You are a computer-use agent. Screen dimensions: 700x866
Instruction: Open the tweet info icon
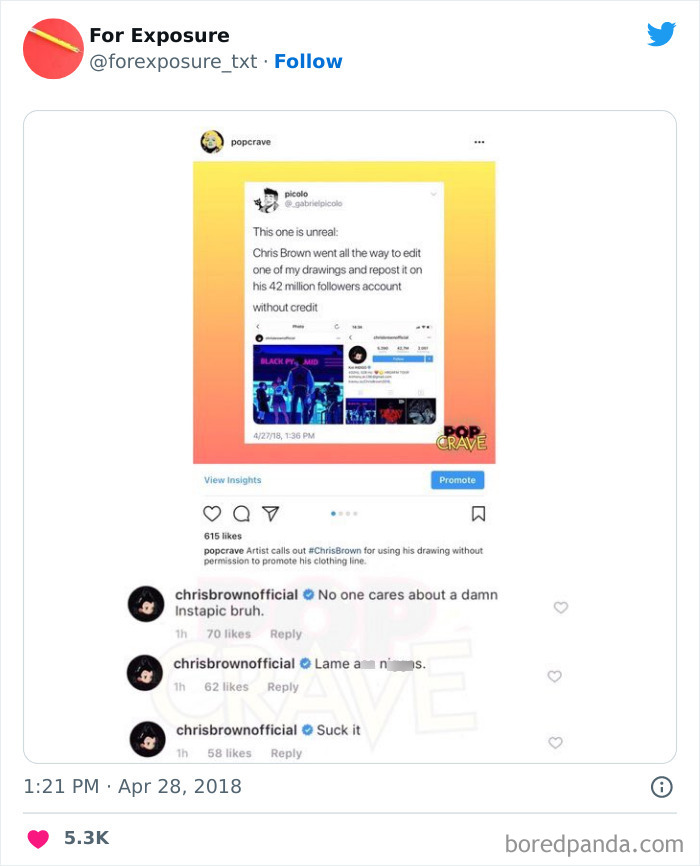(x=662, y=787)
